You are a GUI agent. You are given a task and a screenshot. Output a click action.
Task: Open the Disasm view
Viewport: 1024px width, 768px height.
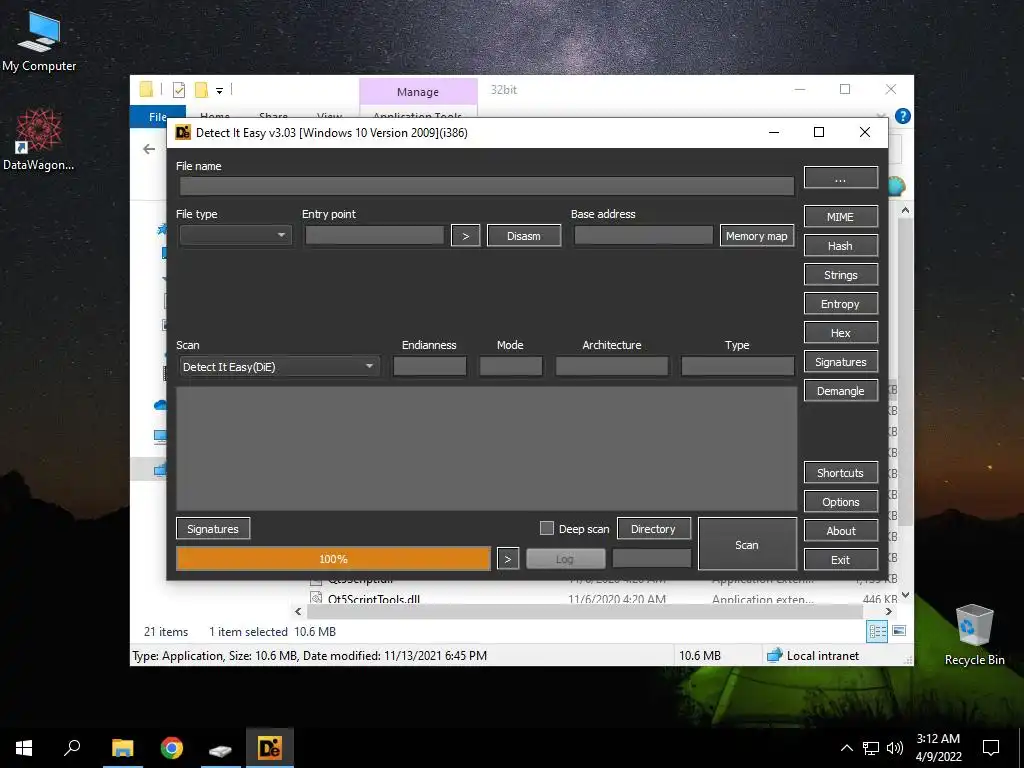point(524,236)
